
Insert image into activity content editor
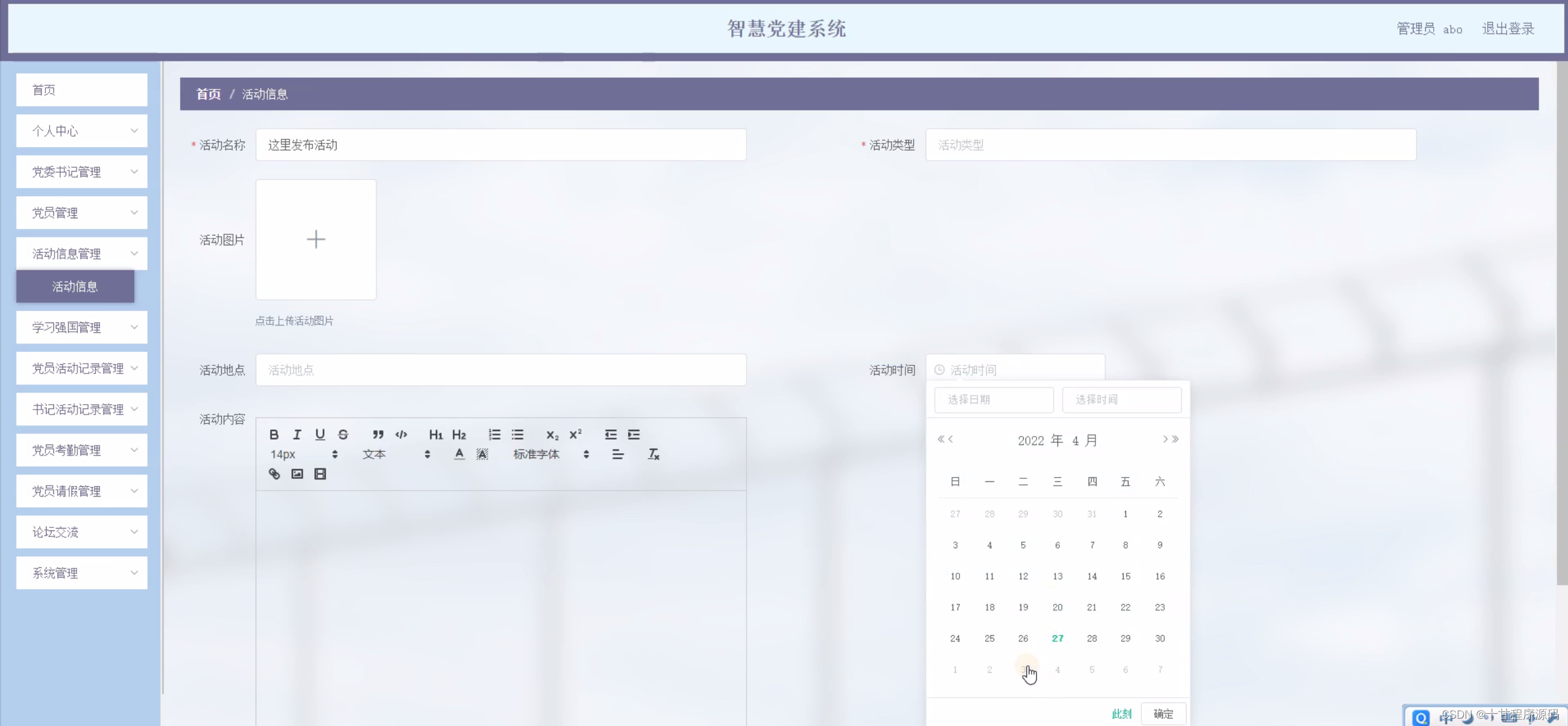pos(297,473)
